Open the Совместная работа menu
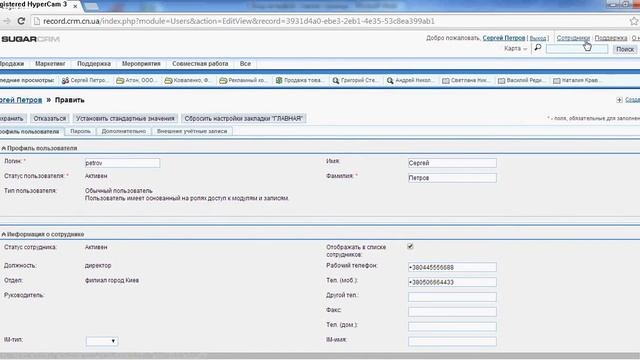 200,64
